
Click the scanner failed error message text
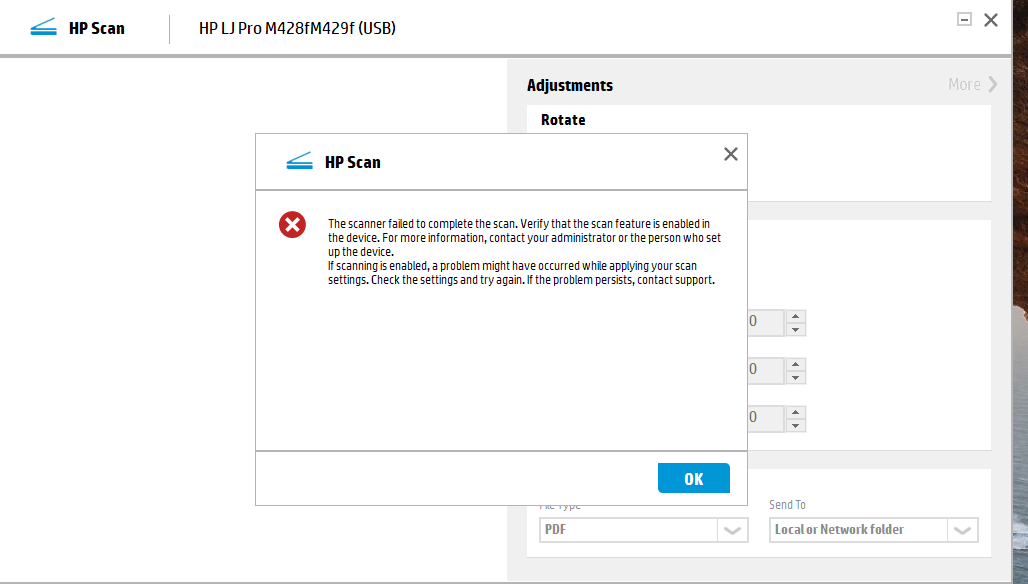coord(524,252)
